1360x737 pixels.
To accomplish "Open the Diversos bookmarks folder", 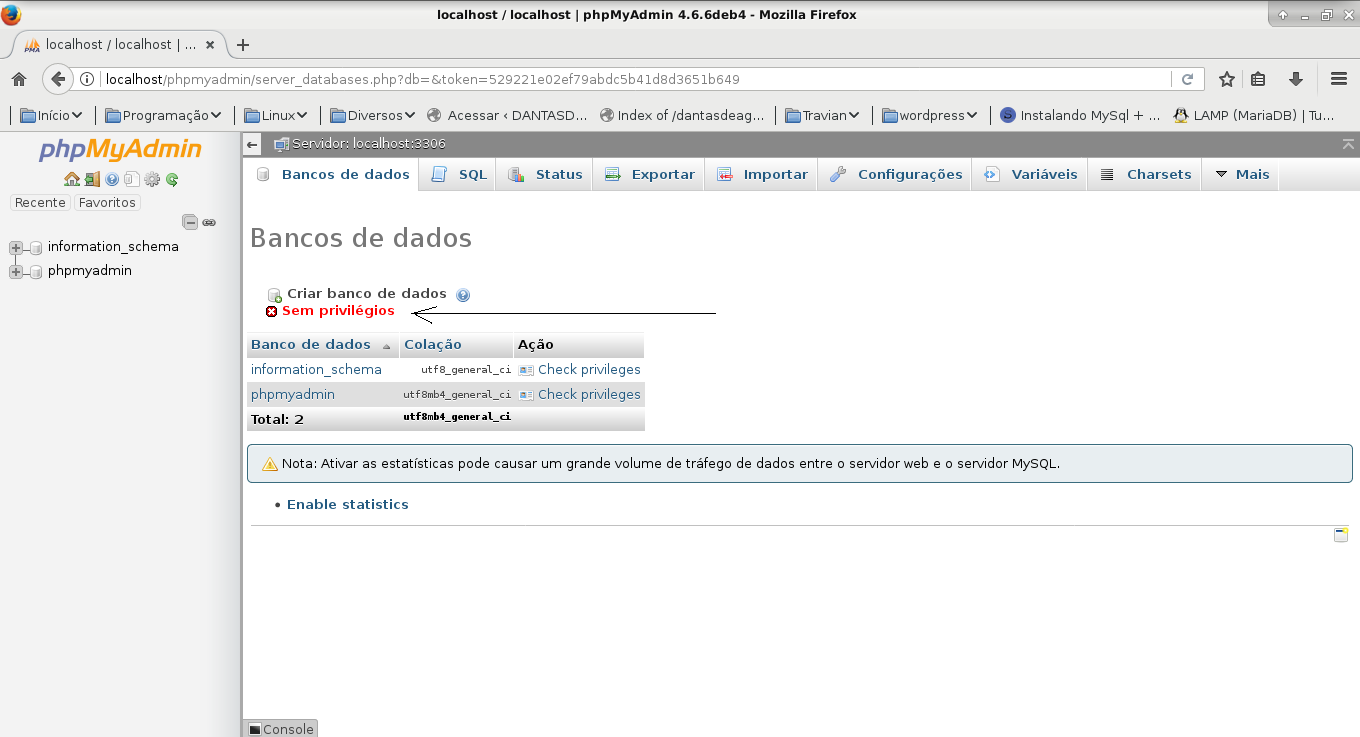I will tap(373, 115).
